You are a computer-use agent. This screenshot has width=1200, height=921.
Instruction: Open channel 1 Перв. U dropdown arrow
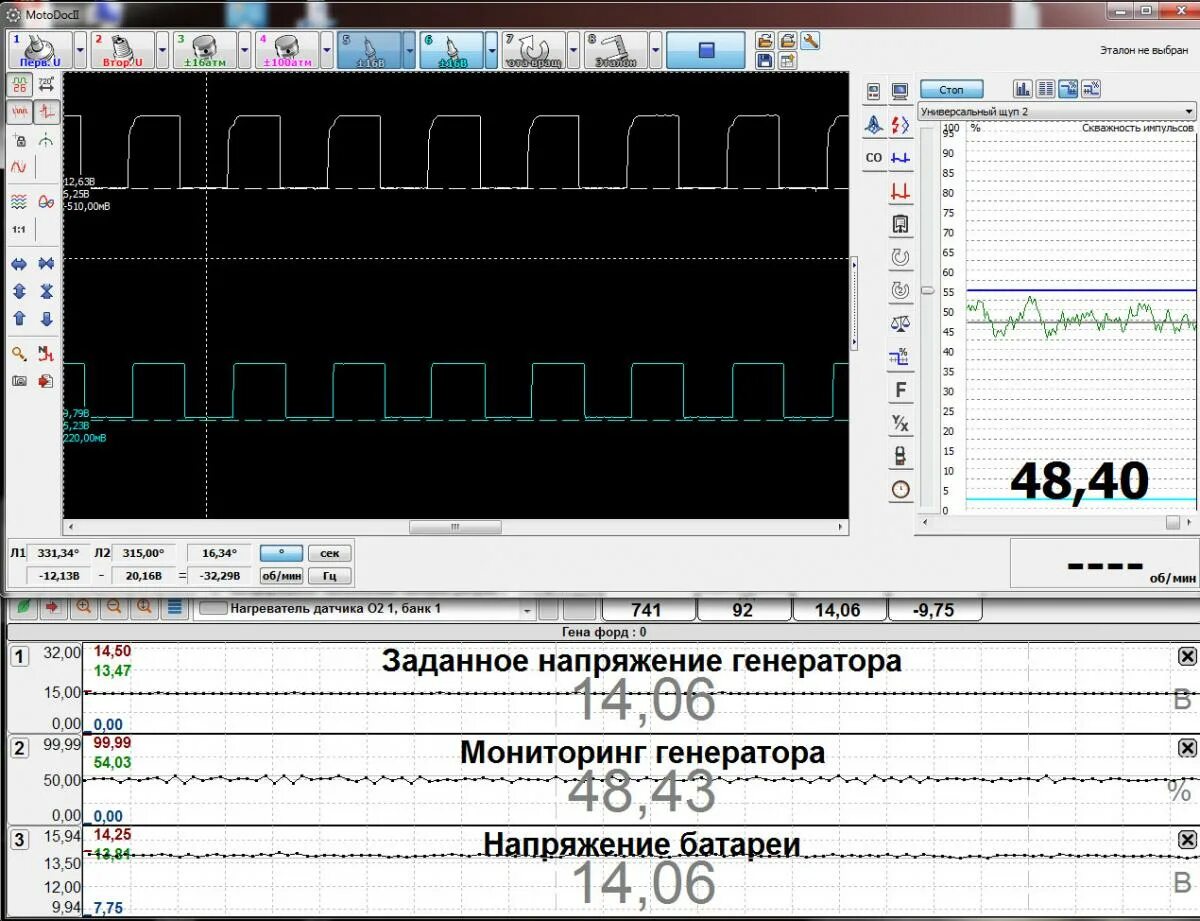coord(80,49)
